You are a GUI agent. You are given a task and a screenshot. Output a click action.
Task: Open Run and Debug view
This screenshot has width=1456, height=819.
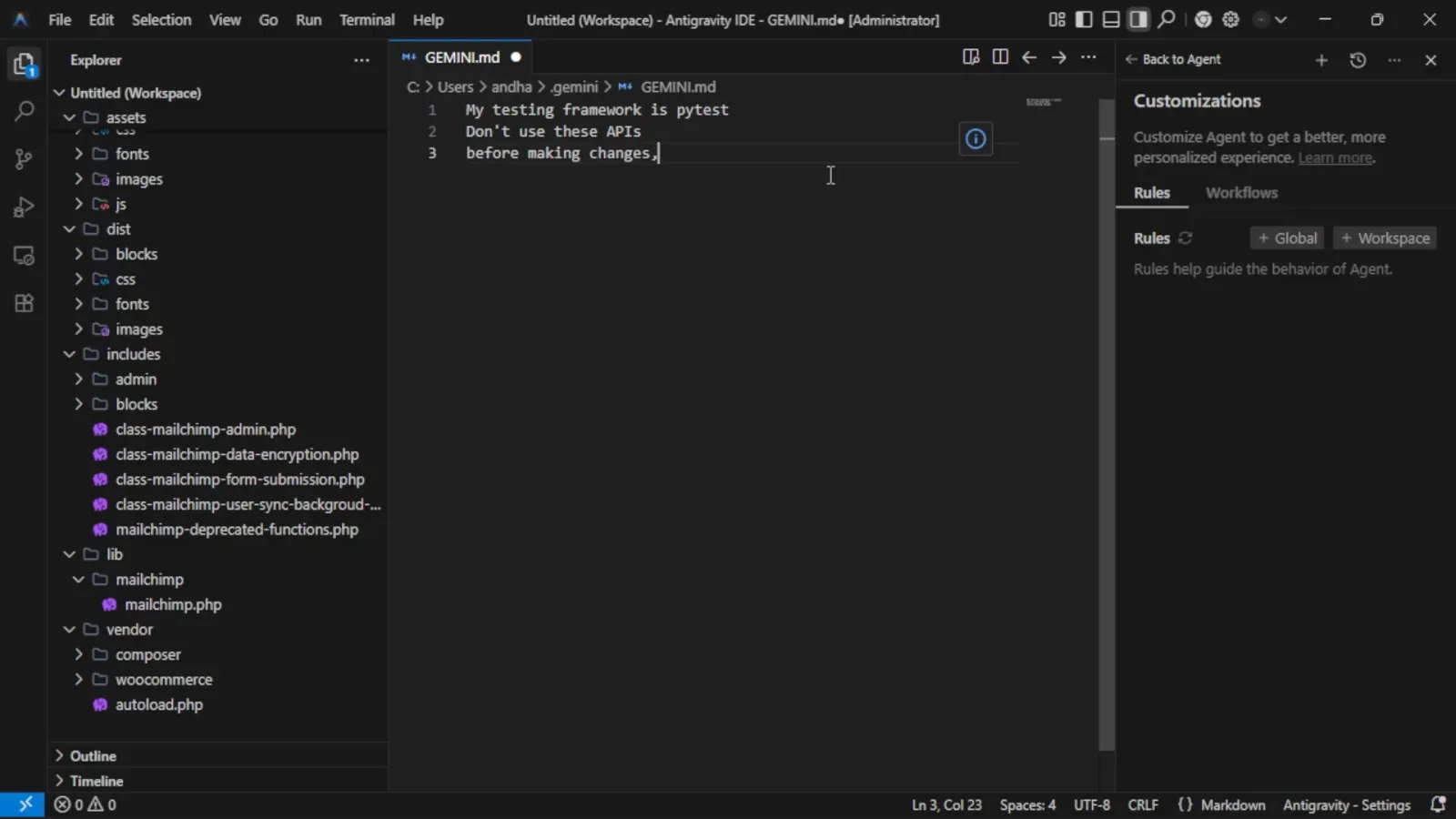[x=24, y=207]
